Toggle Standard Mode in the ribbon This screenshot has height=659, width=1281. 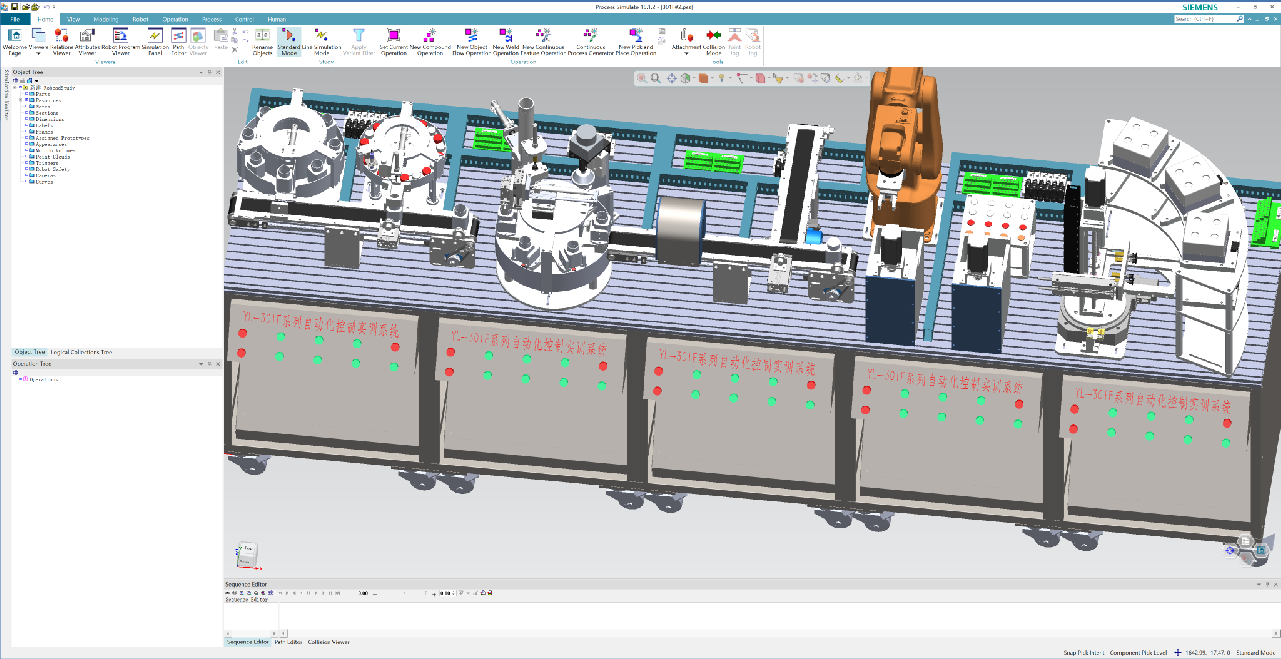pyautogui.click(x=288, y=41)
